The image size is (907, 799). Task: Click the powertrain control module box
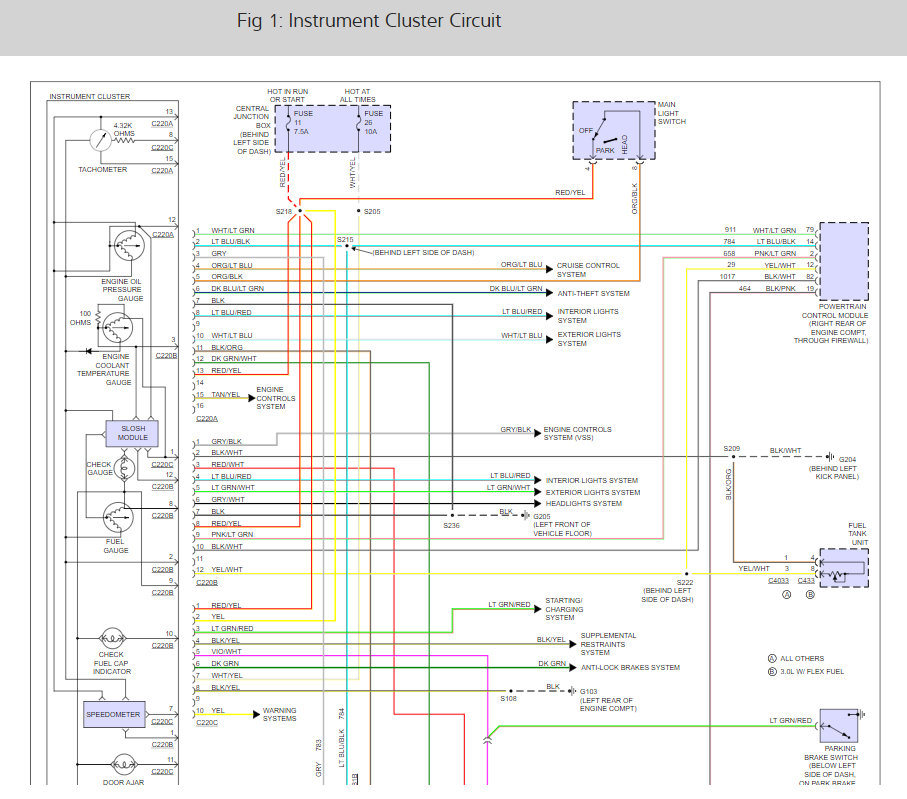[844, 261]
